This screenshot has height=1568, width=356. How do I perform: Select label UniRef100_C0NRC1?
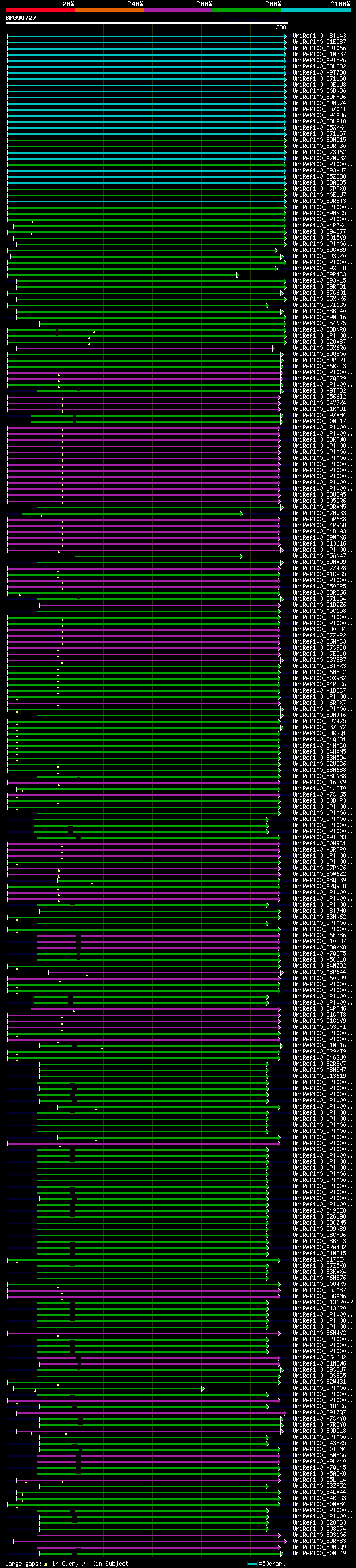point(319,843)
